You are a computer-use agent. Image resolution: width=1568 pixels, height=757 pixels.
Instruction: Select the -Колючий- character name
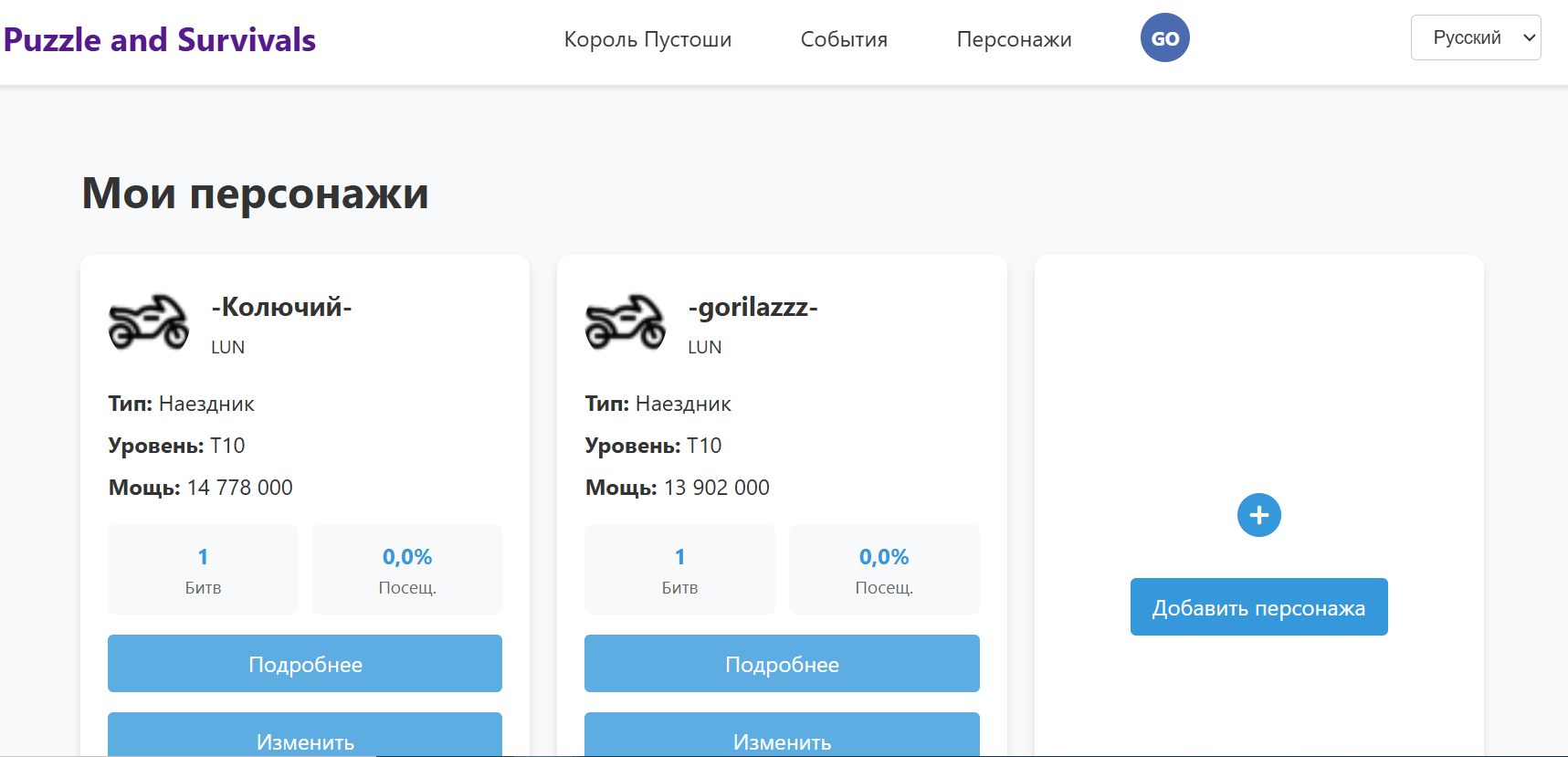(x=281, y=307)
